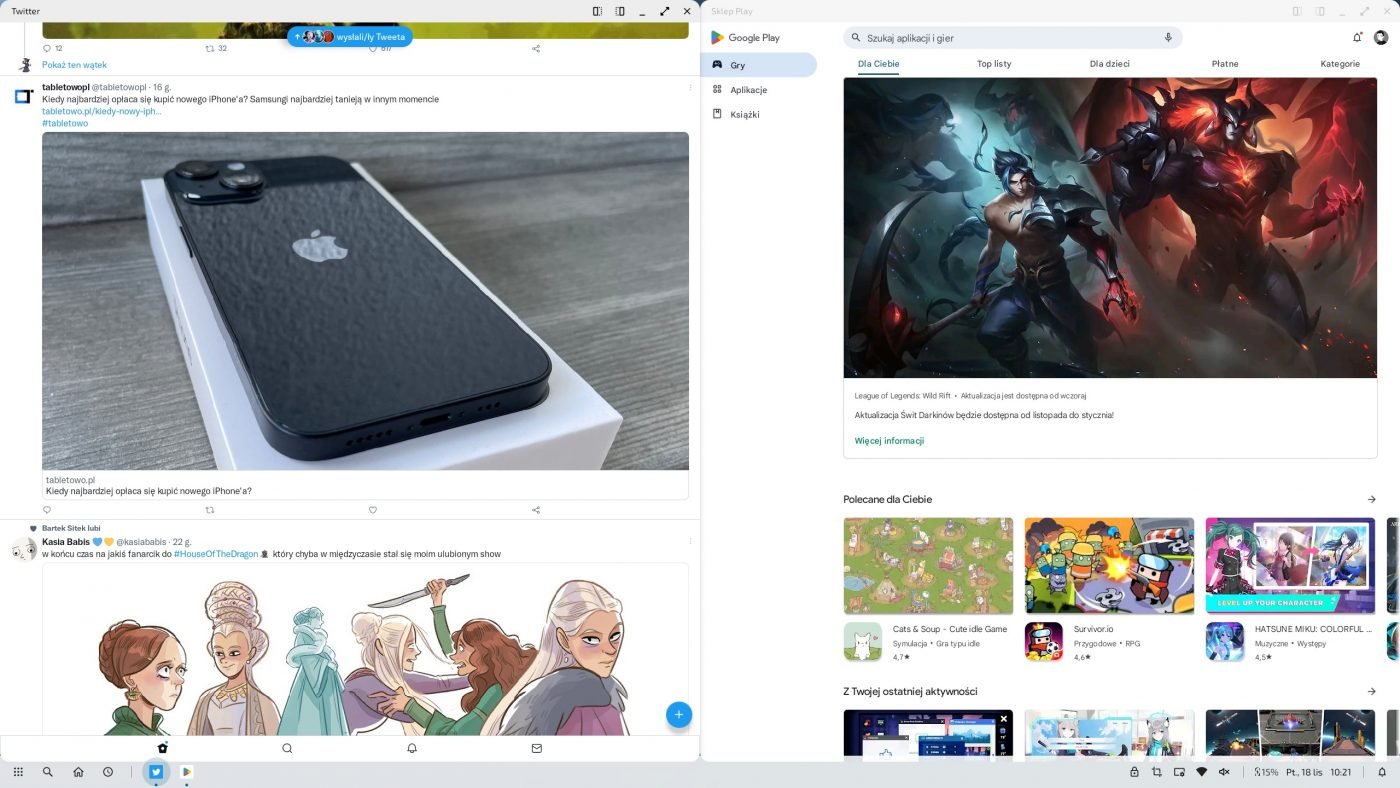Open the tabletowo.pl/kiedy-nowy-iph link
This screenshot has width=1400, height=788.
(101, 111)
